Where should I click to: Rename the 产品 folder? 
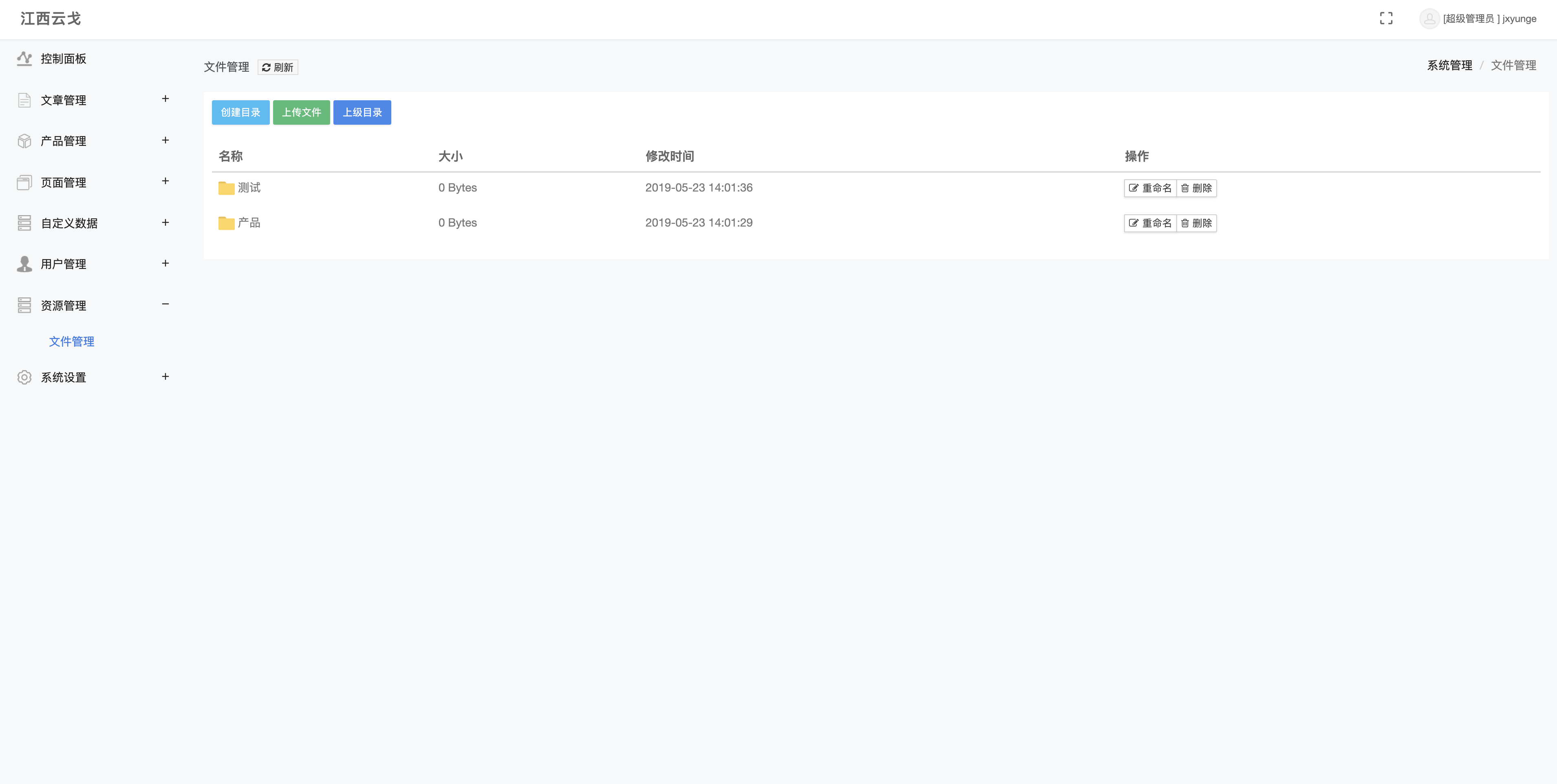click(1150, 223)
